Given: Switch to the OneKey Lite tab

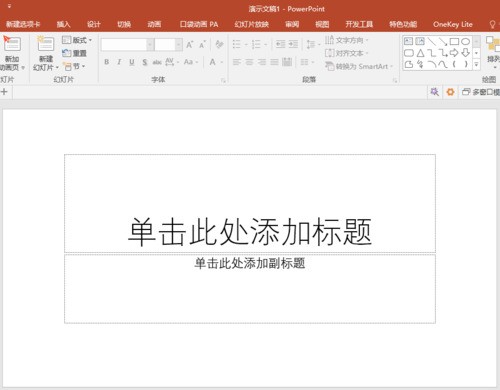Looking at the screenshot, I should pos(453,24).
